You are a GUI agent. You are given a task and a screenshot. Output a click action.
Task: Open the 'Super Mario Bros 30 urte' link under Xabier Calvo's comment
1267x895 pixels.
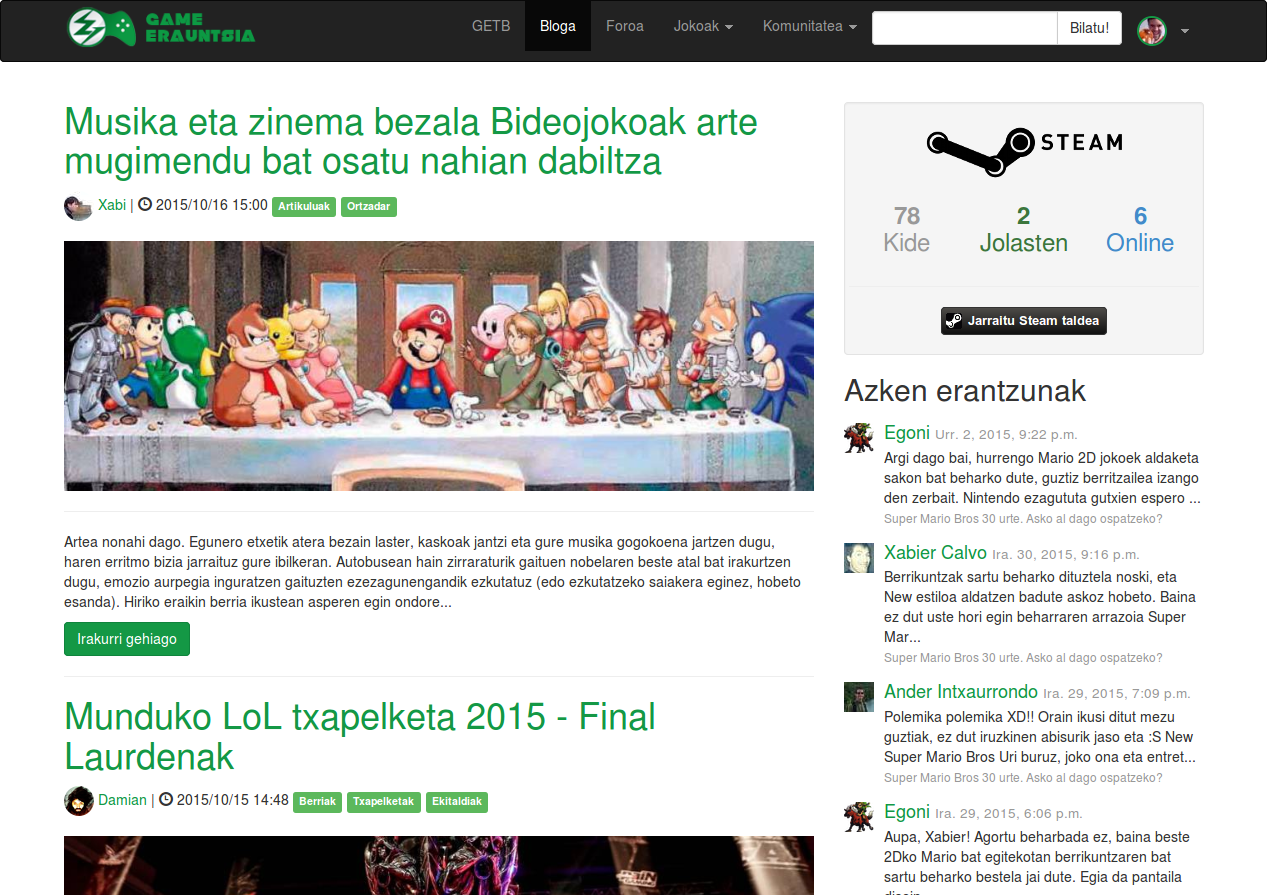coord(1023,658)
